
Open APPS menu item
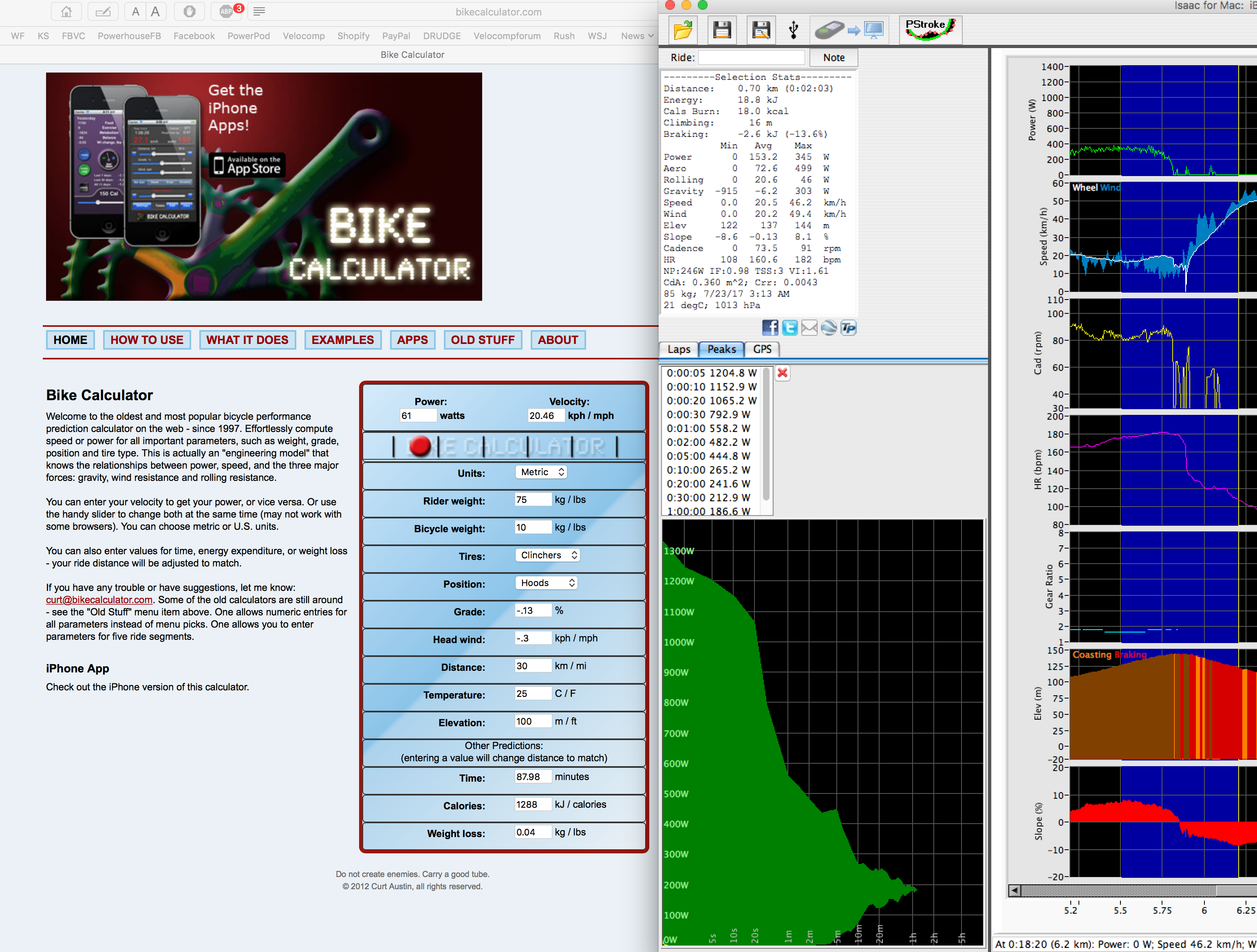coord(412,340)
